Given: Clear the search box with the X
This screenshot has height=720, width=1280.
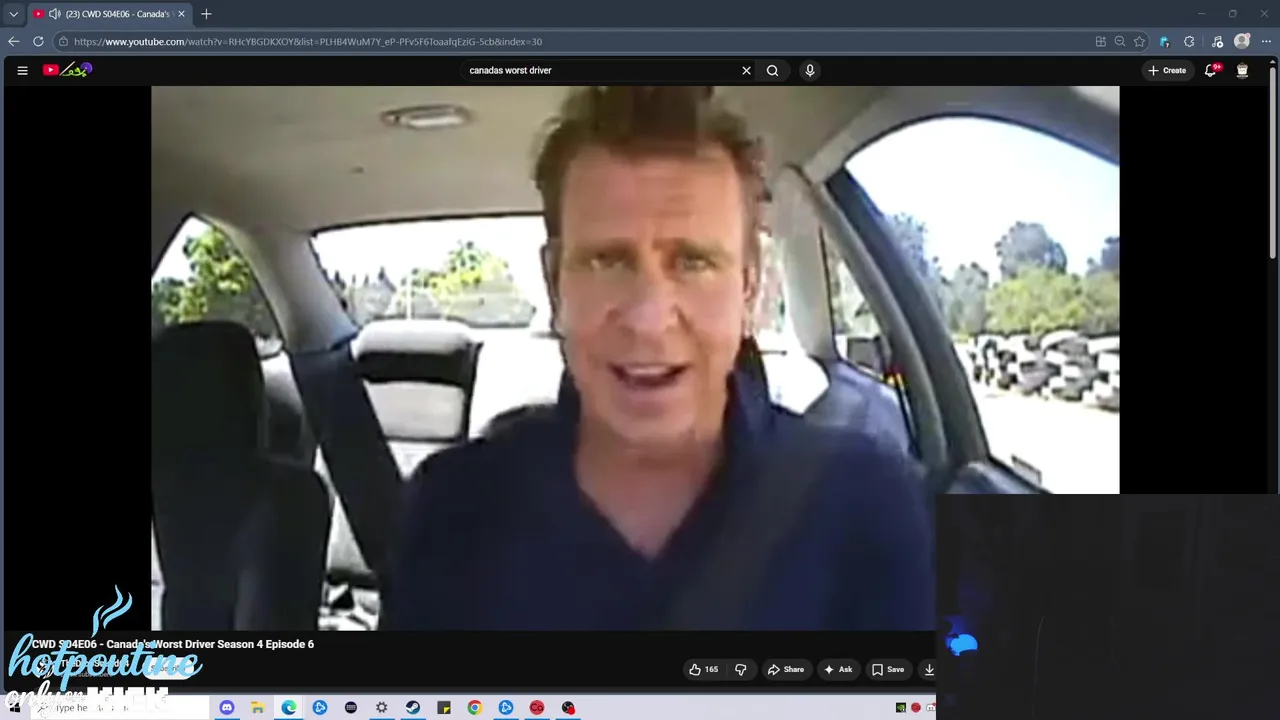Looking at the screenshot, I should coord(746,70).
